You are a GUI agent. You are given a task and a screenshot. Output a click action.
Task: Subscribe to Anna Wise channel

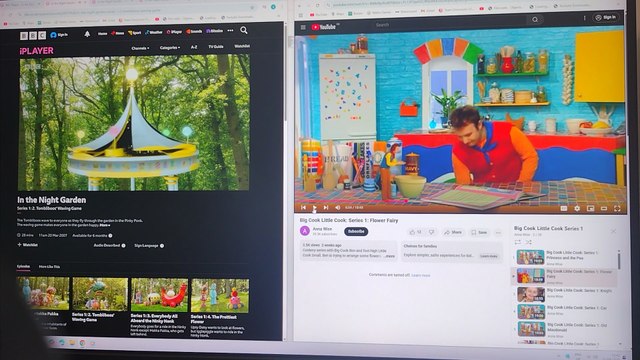tap(356, 231)
